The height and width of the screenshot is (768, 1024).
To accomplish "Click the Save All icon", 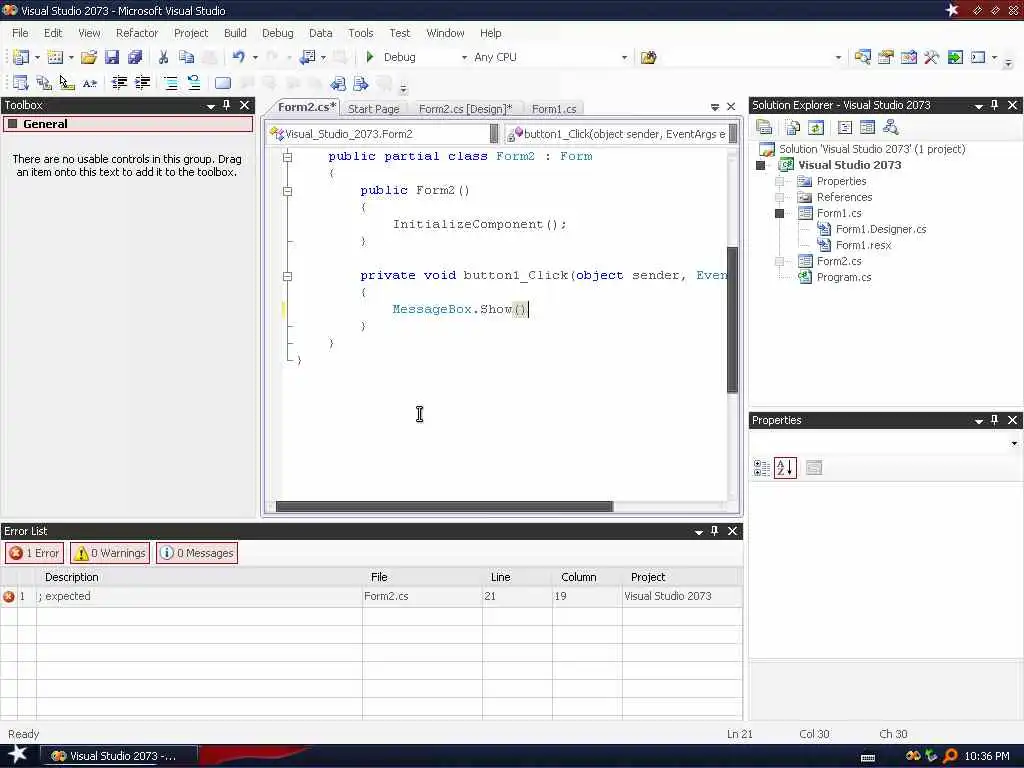I will pos(135,57).
